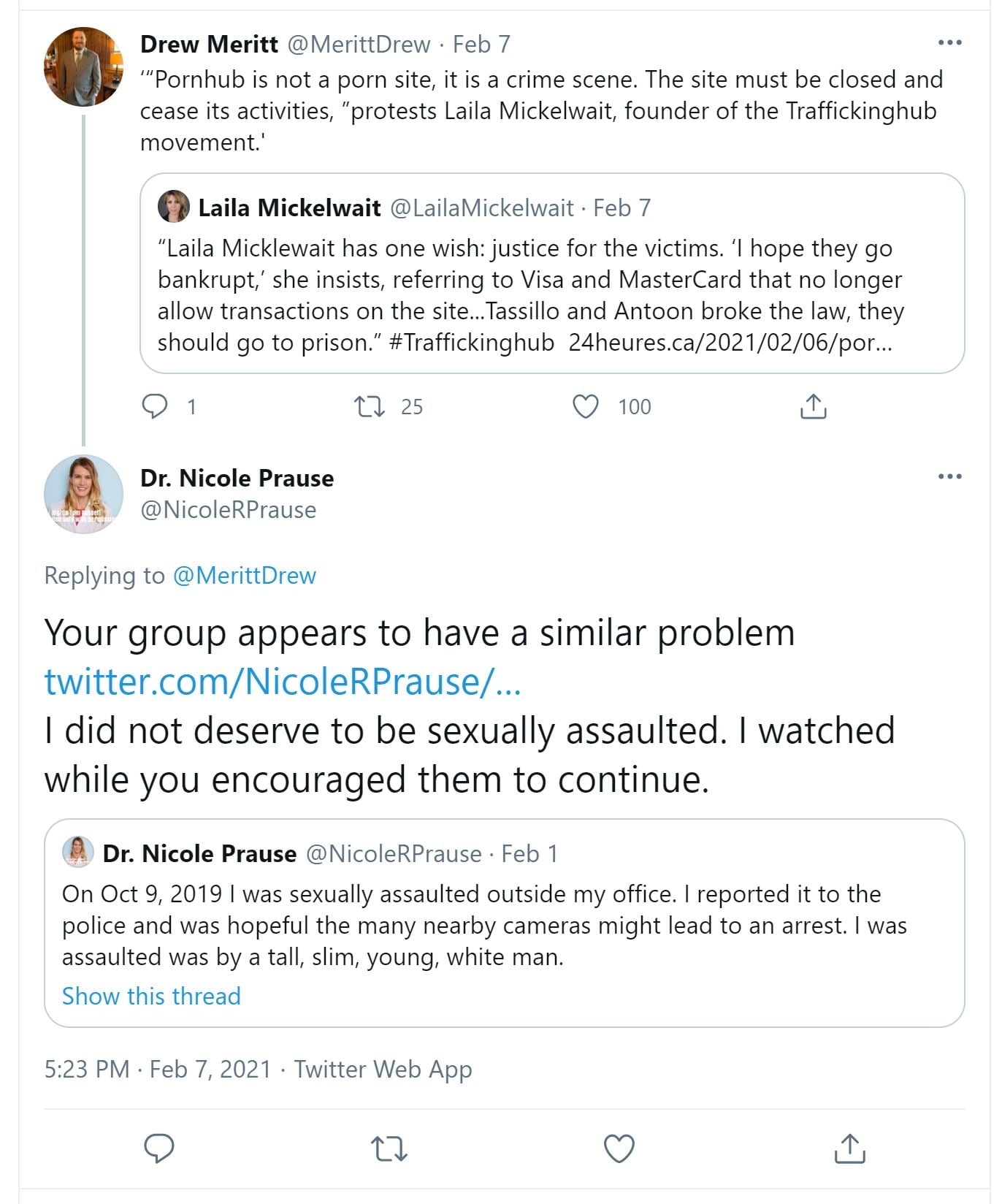
Task: Open Drew Meritt's profile picture
Action: 83,67
